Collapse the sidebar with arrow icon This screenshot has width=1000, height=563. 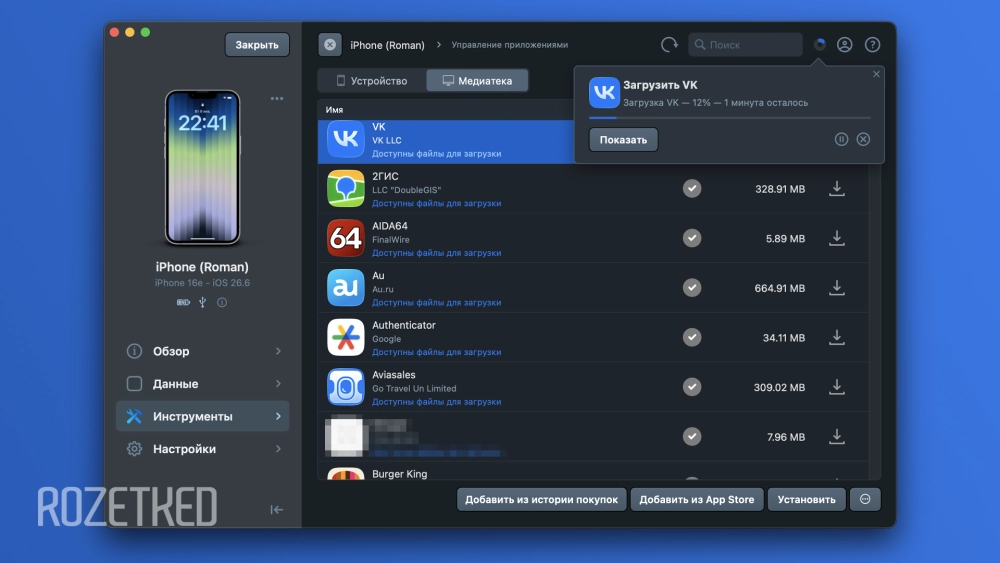click(x=276, y=509)
